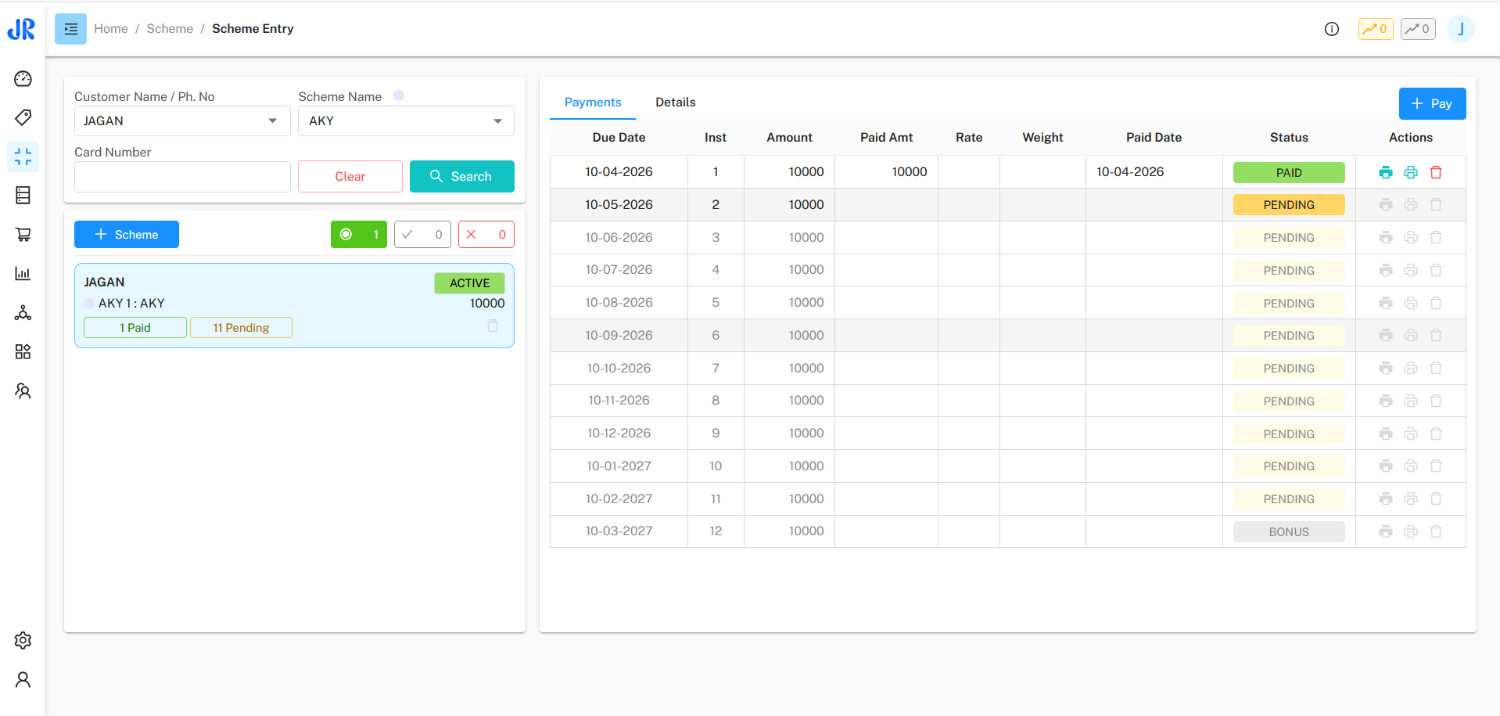
Task: Click the Rate column header
Action: [969, 137]
